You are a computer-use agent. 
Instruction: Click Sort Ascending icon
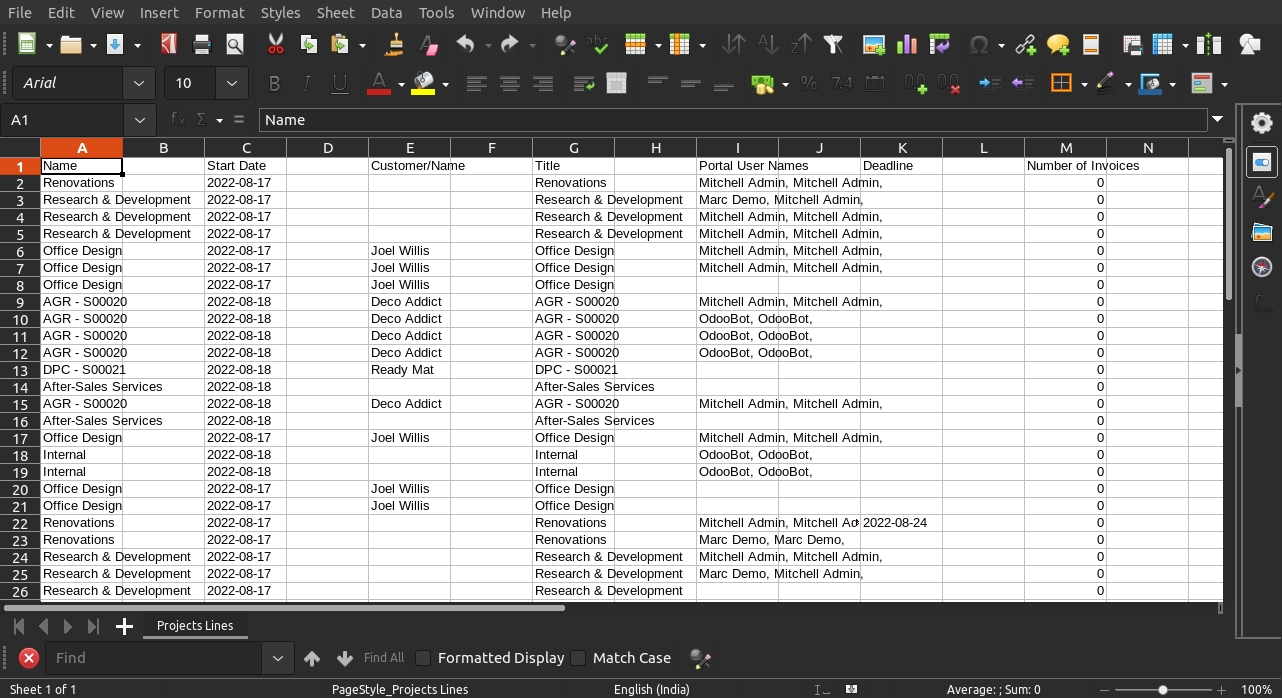tap(767, 44)
